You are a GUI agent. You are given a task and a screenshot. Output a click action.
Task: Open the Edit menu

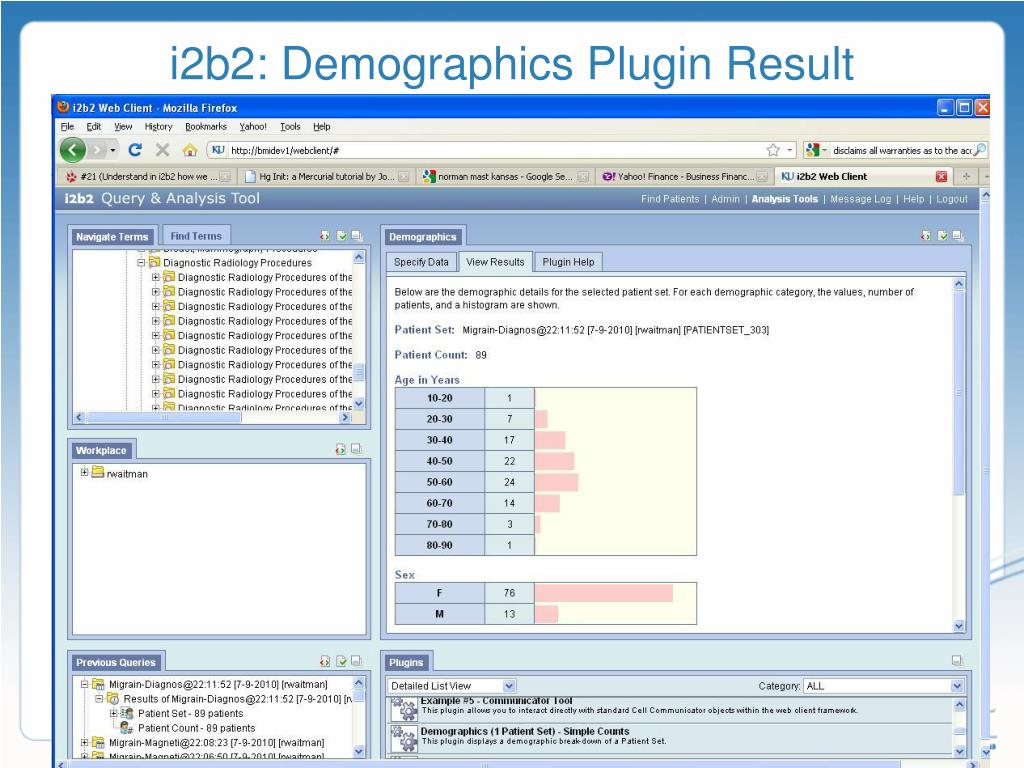[94, 127]
